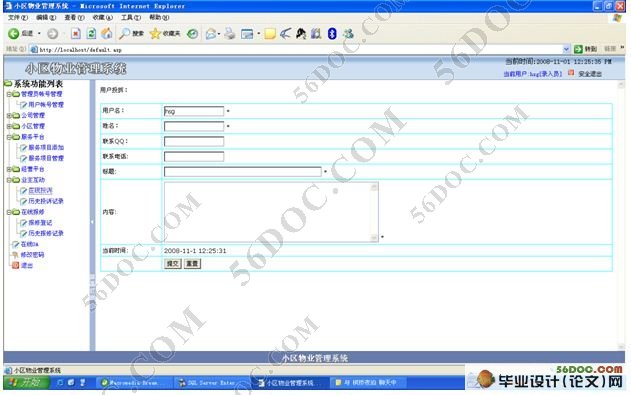Viewport: 631px width, 395px height.
Task: Collapse the 业主互动 tree node
Action: click(8, 180)
